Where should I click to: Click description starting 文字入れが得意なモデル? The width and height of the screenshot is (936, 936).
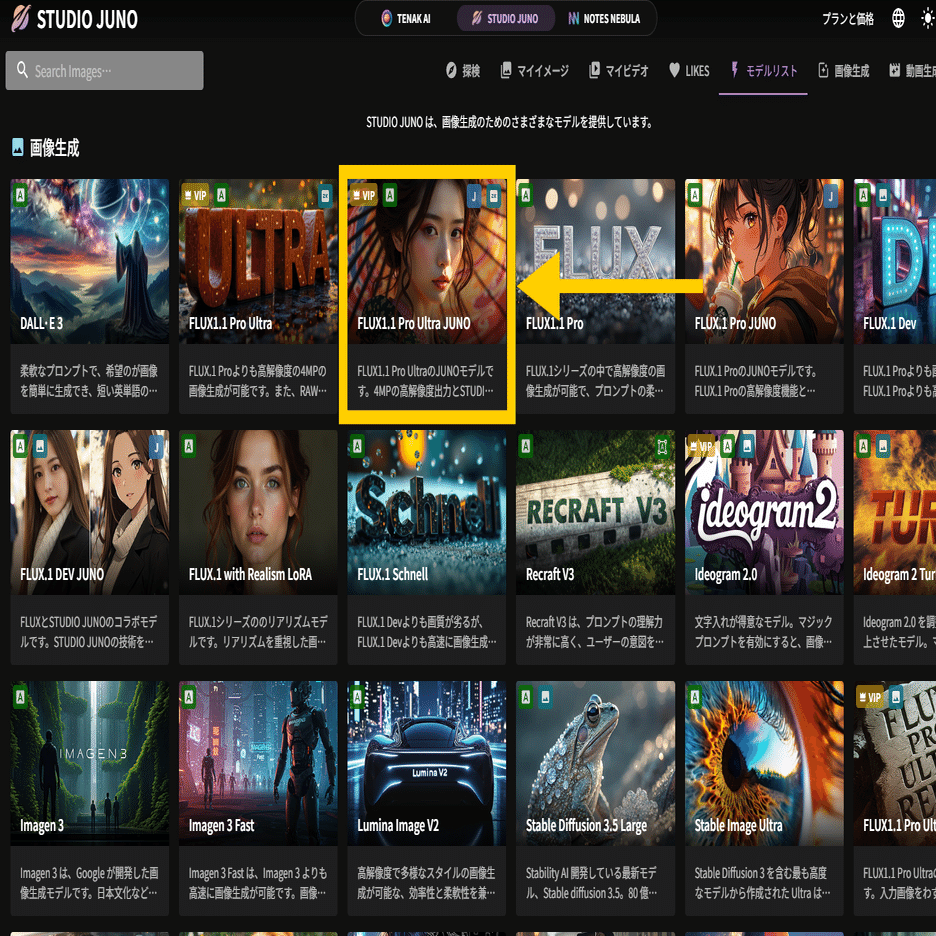[x=763, y=632]
